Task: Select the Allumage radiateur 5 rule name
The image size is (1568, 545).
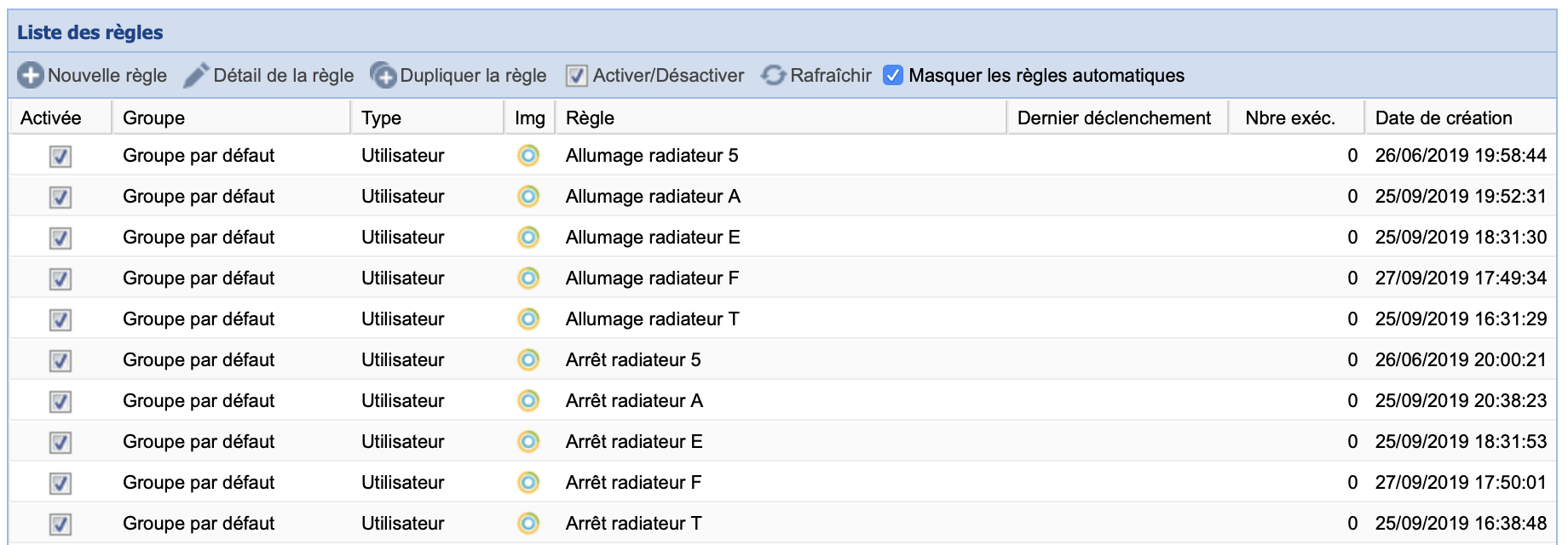Action: [652, 155]
